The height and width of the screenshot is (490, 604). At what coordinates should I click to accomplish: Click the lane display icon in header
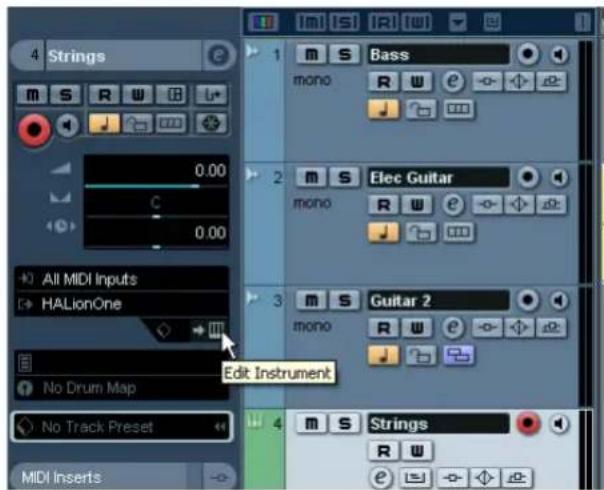492,22
